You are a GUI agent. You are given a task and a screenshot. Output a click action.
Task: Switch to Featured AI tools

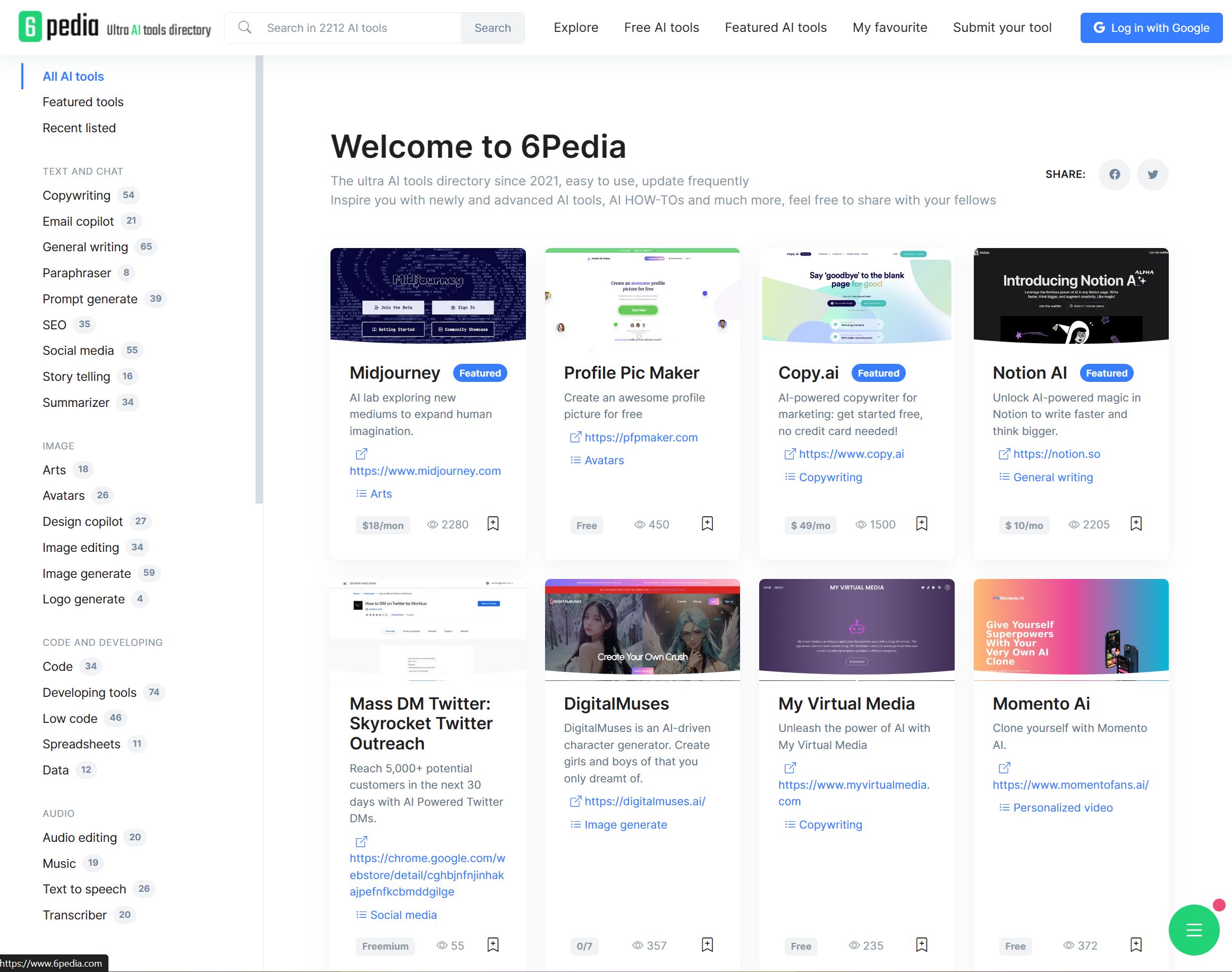pos(775,27)
